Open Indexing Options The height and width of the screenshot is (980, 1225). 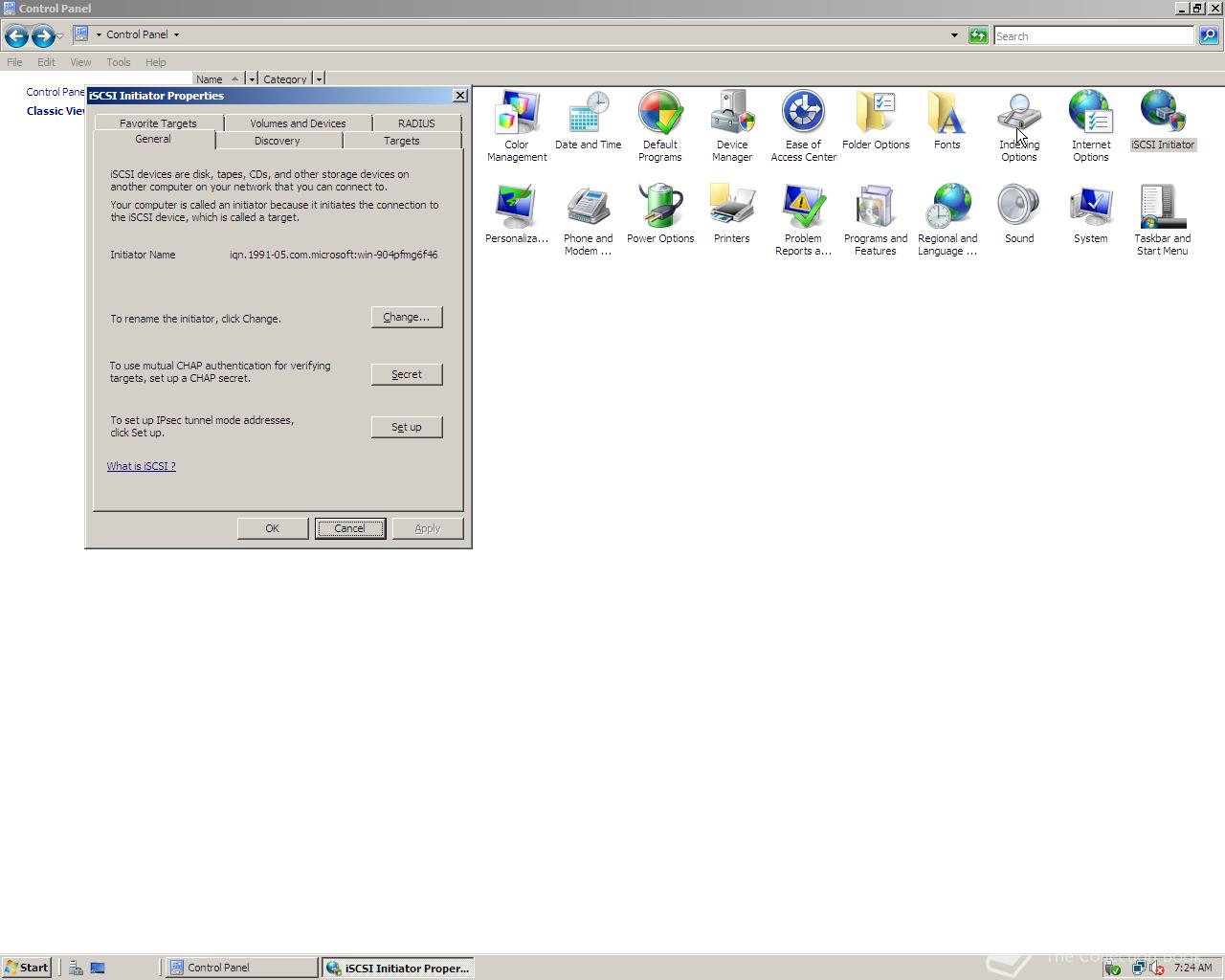click(x=1019, y=126)
